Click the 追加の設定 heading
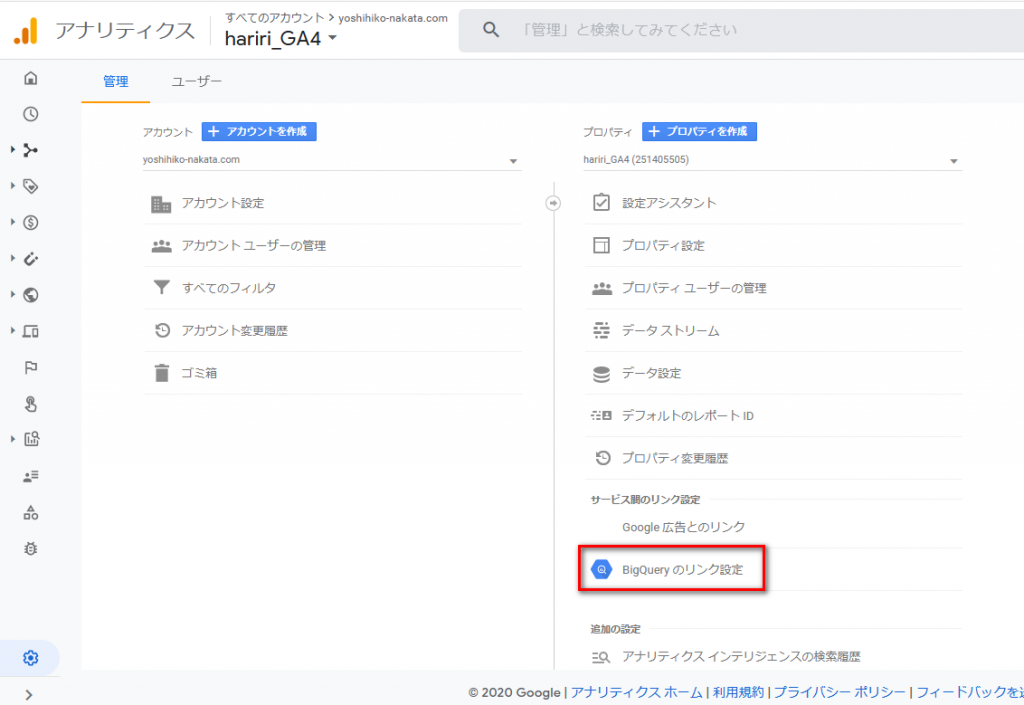This screenshot has width=1024, height=705. click(x=615, y=629)
